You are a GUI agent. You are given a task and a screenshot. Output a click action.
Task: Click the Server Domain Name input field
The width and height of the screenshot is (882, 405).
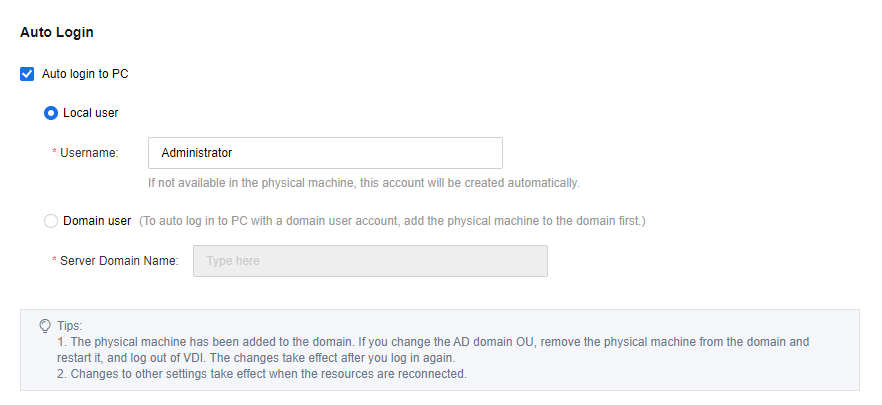[370, 261]
